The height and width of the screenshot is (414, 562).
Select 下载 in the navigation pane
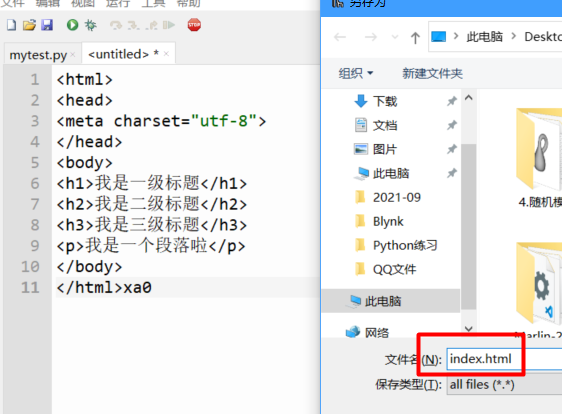(385, 101)
